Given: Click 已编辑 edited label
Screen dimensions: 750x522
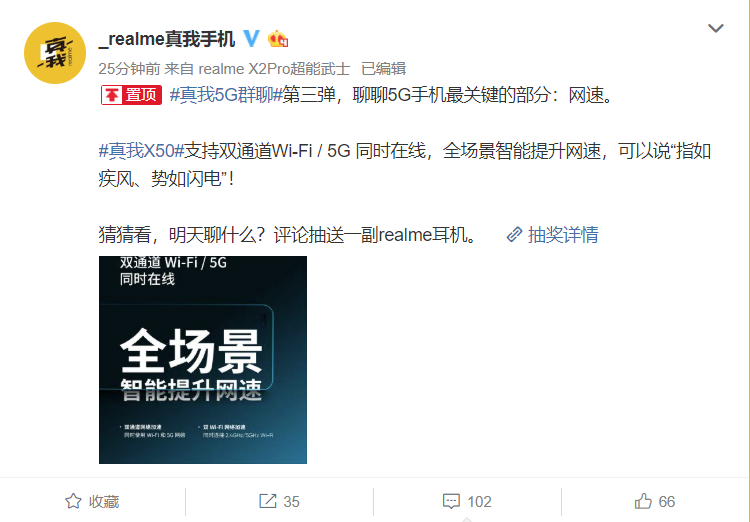Looking at the screenshot, I should [x=384, y=68].
